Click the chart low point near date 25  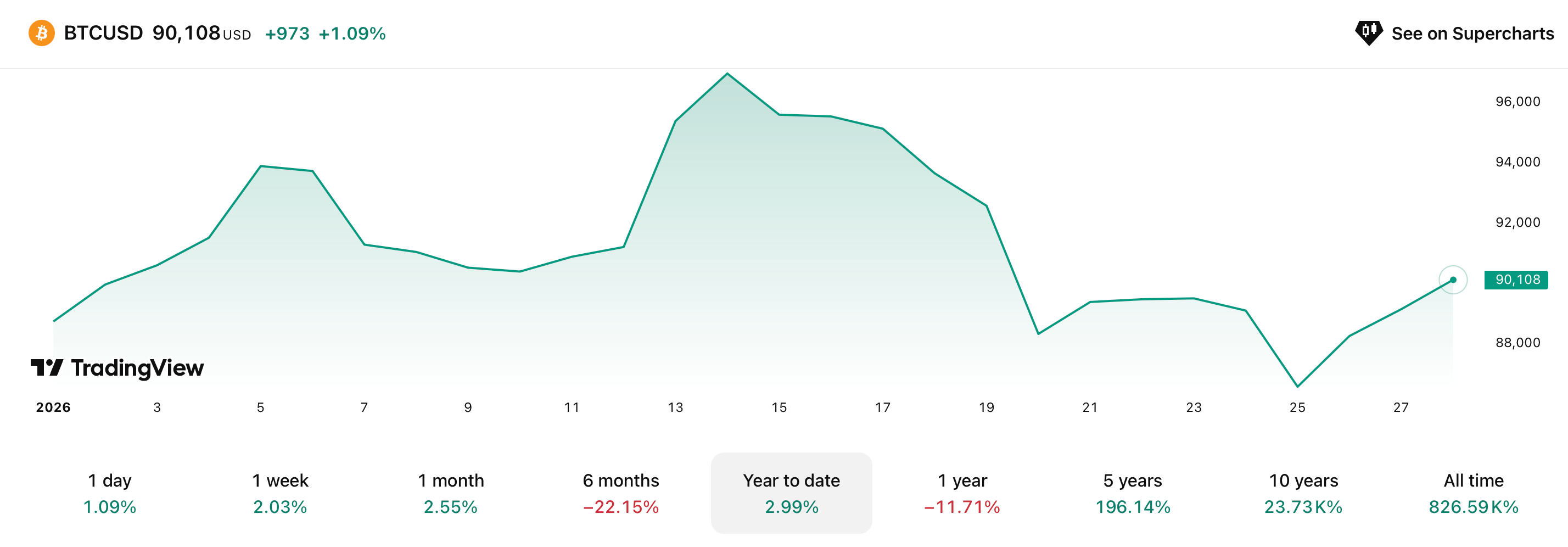[1297, 386]
